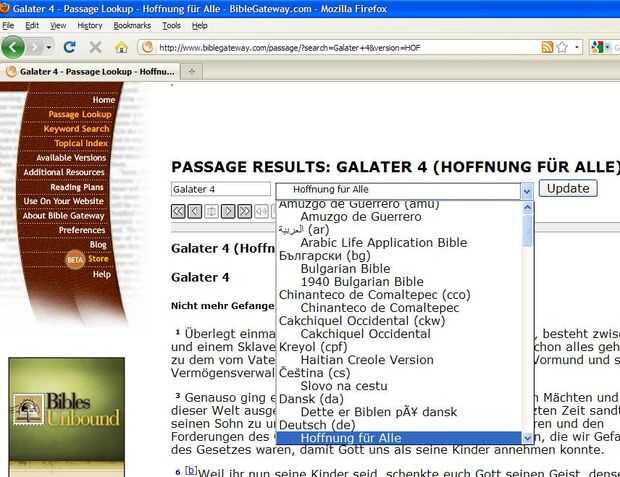Screen dimensions: 620x477
Task: Click the show book/chapter icon
Action: tap(212, 212)
